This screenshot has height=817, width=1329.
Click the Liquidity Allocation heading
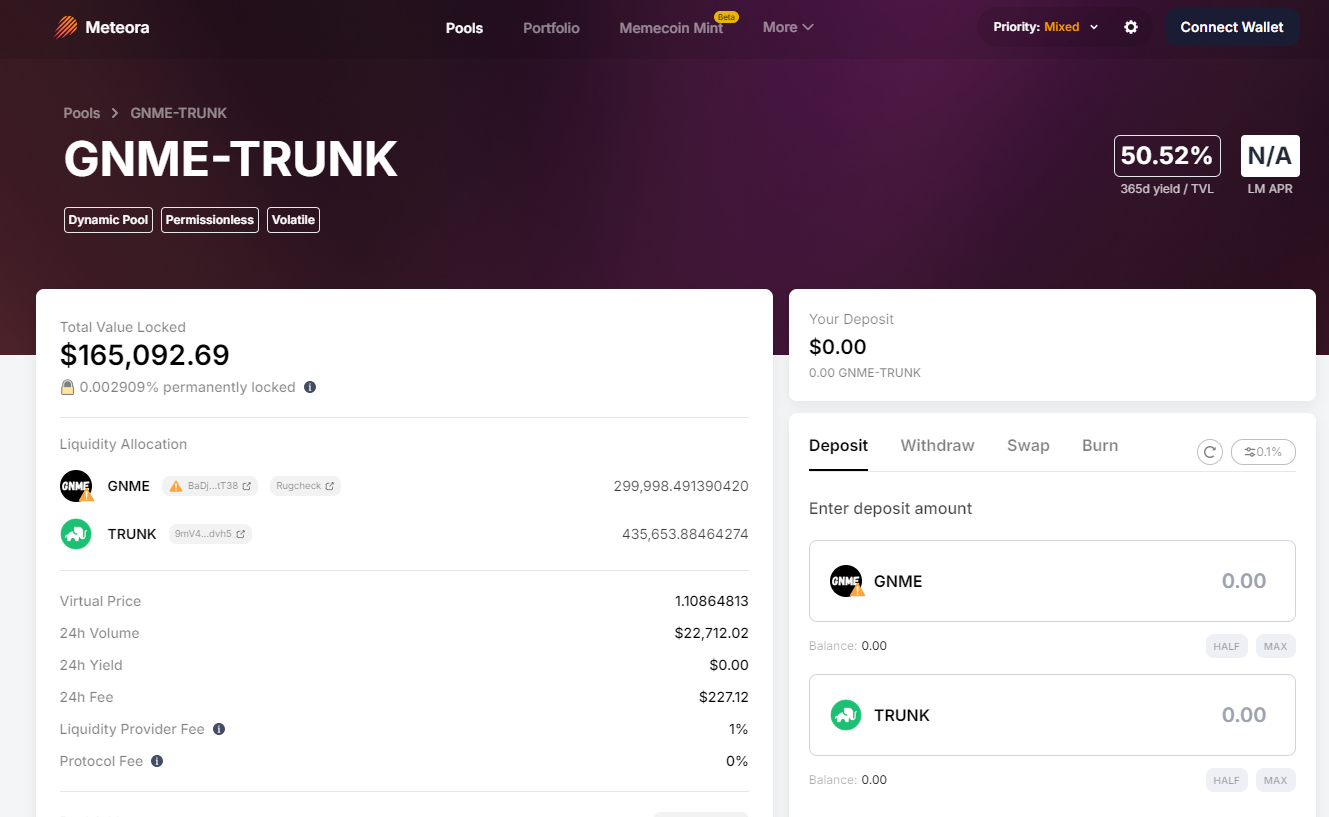click(x=123, y=444)
